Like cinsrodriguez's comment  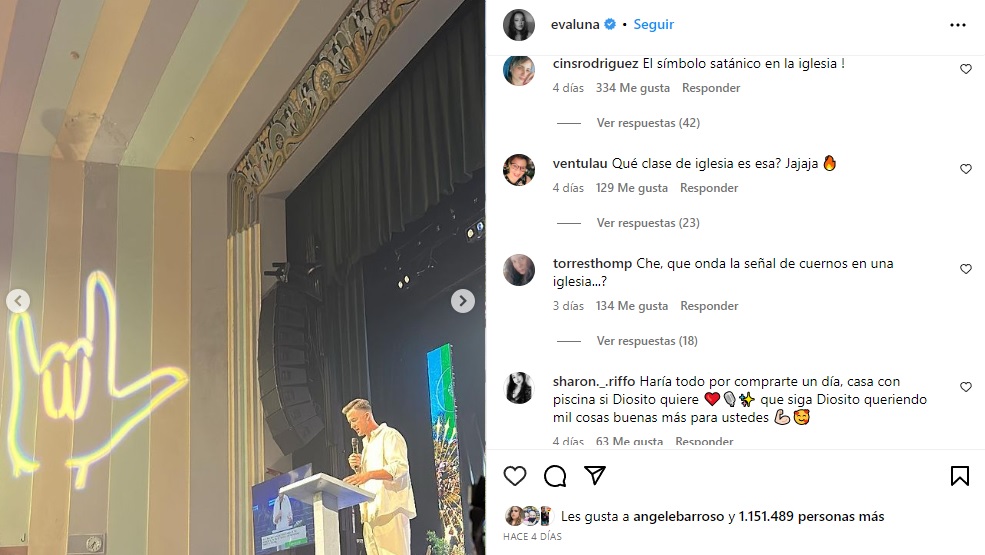(x=966, y=69)
